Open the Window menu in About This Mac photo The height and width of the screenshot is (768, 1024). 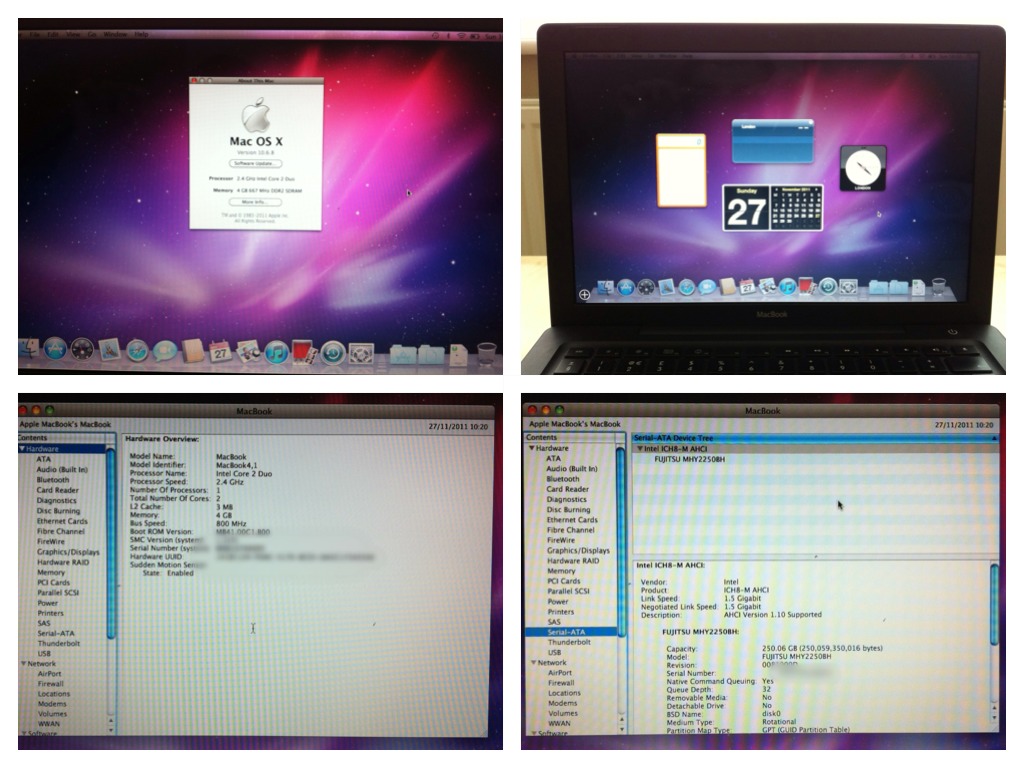[x=115, y=34]
